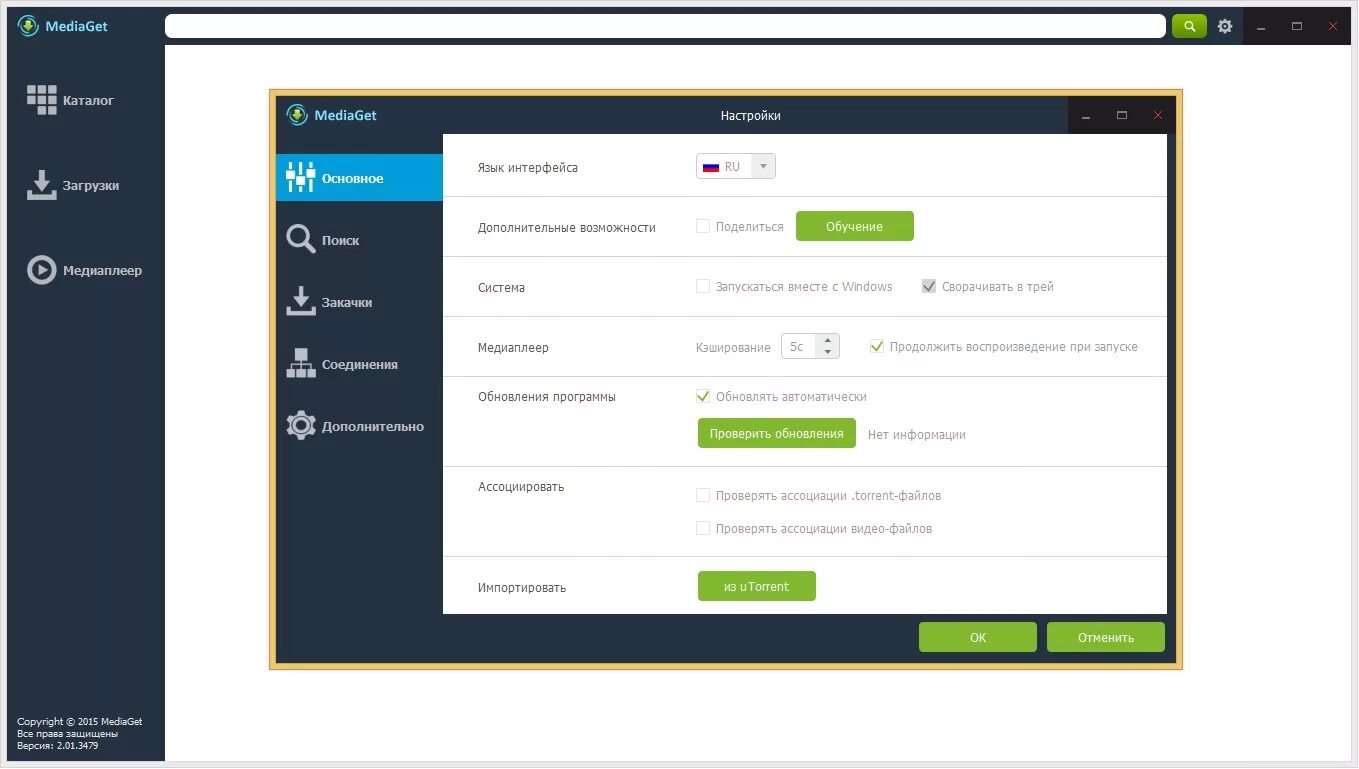1359x769 pixels.
Task: Click the Версия: 2.01.3479 text
Action: (x=58, y=745)
